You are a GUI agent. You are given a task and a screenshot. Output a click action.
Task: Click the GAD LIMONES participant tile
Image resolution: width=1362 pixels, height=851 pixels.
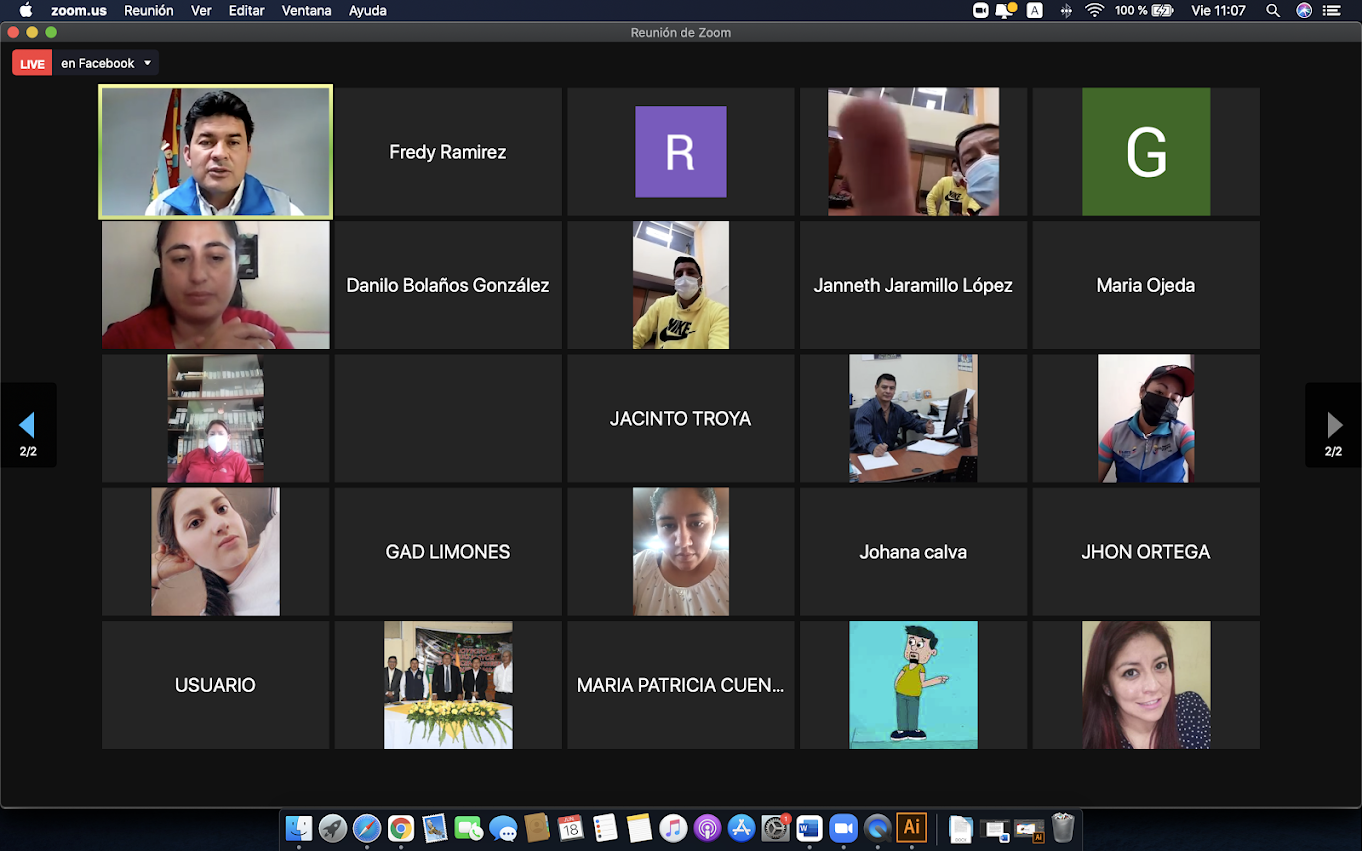click(x=448, y=552)
